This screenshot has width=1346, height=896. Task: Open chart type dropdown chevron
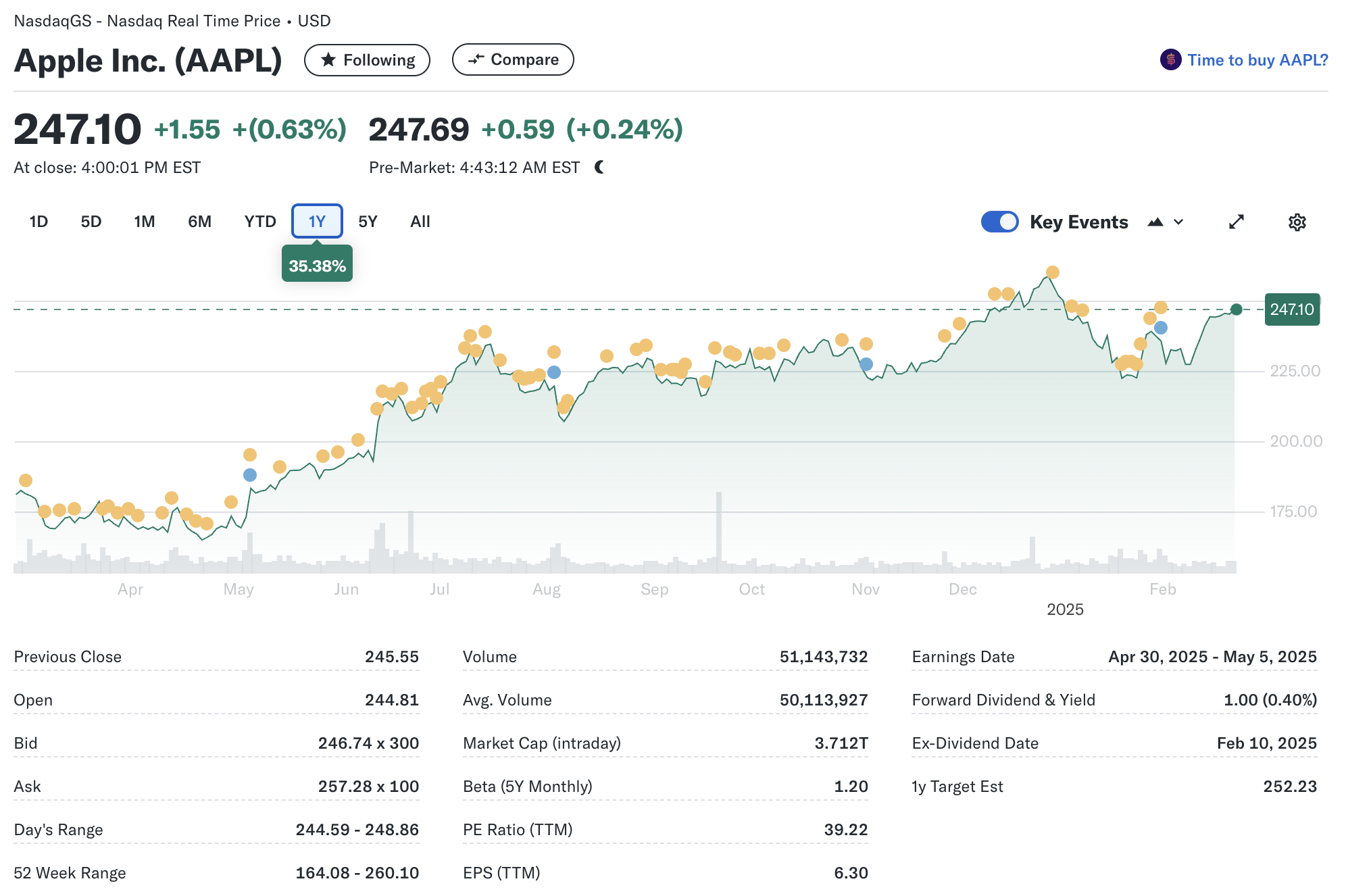[1178, 222]
